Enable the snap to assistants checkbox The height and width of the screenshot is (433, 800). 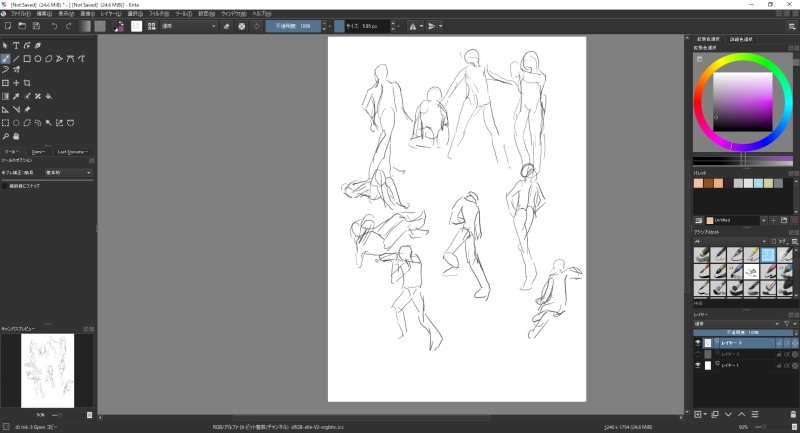click(x=5, y=186)
